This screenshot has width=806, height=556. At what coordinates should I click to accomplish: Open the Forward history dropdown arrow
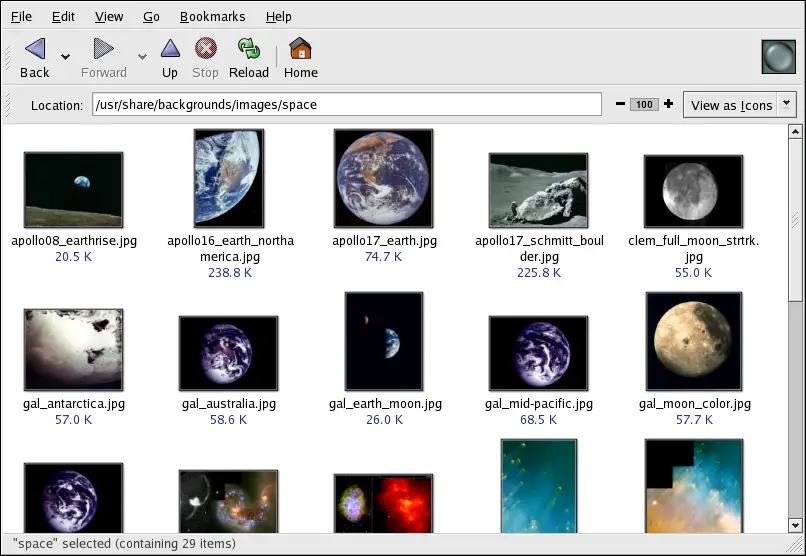tap(142, 57)
